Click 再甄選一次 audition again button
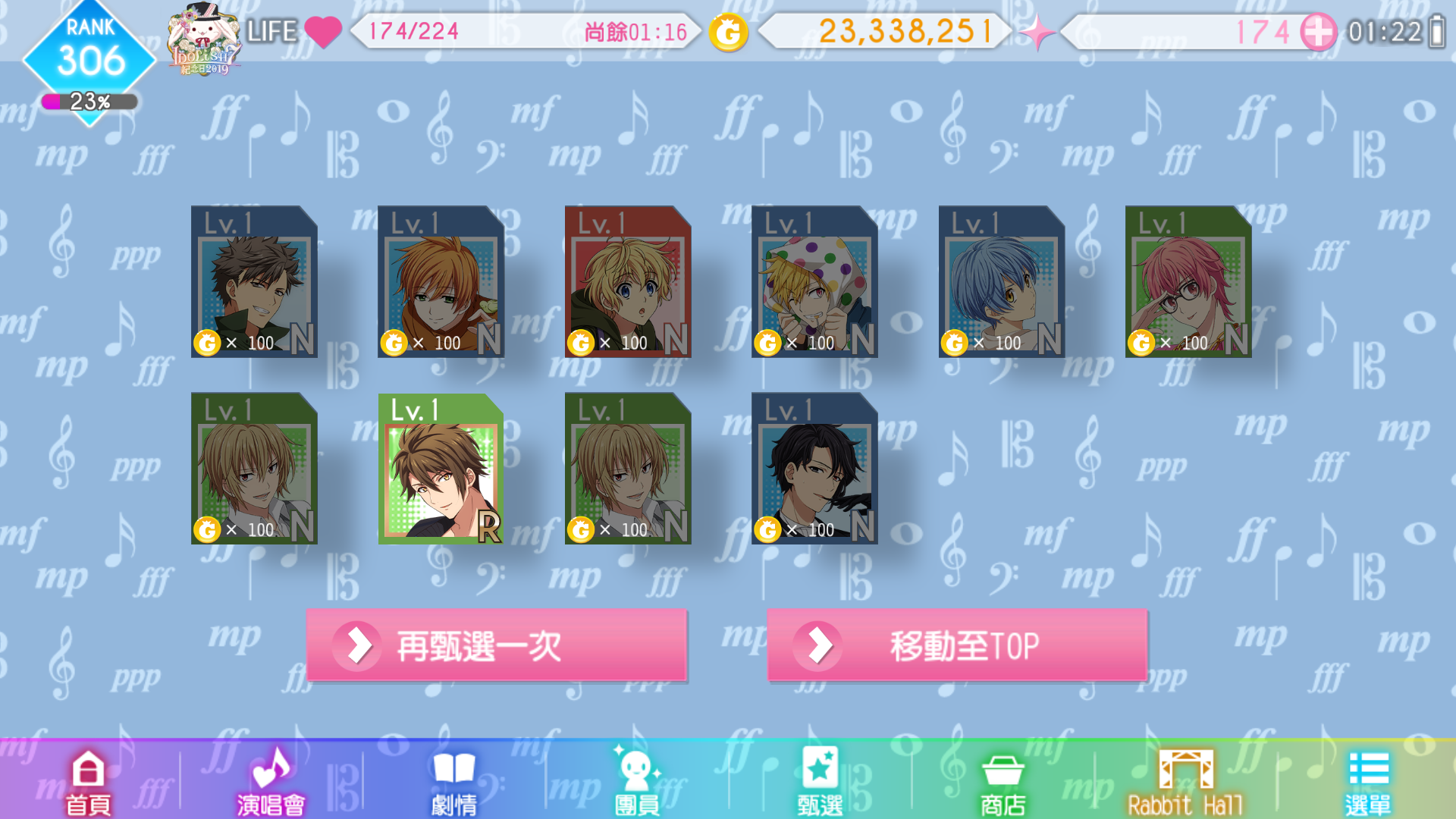Screen dimensions: 1456x819 click(497, 645)
